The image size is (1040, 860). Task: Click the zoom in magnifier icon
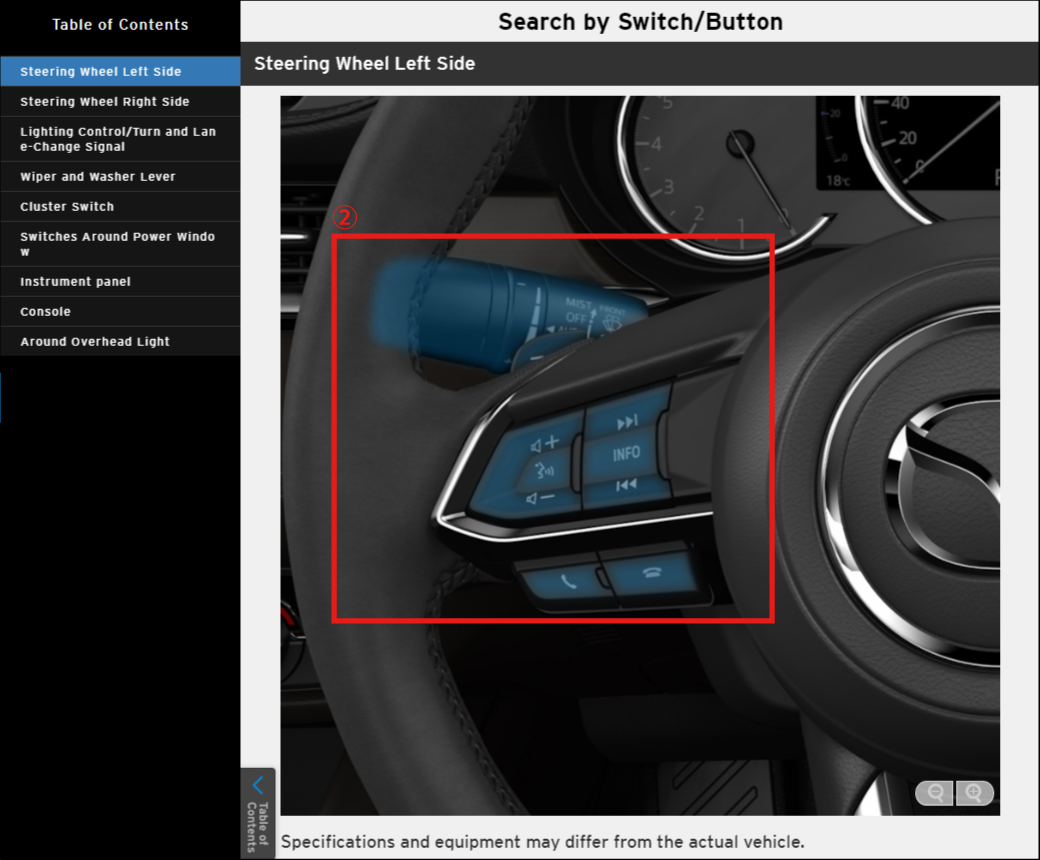[974, 793]
